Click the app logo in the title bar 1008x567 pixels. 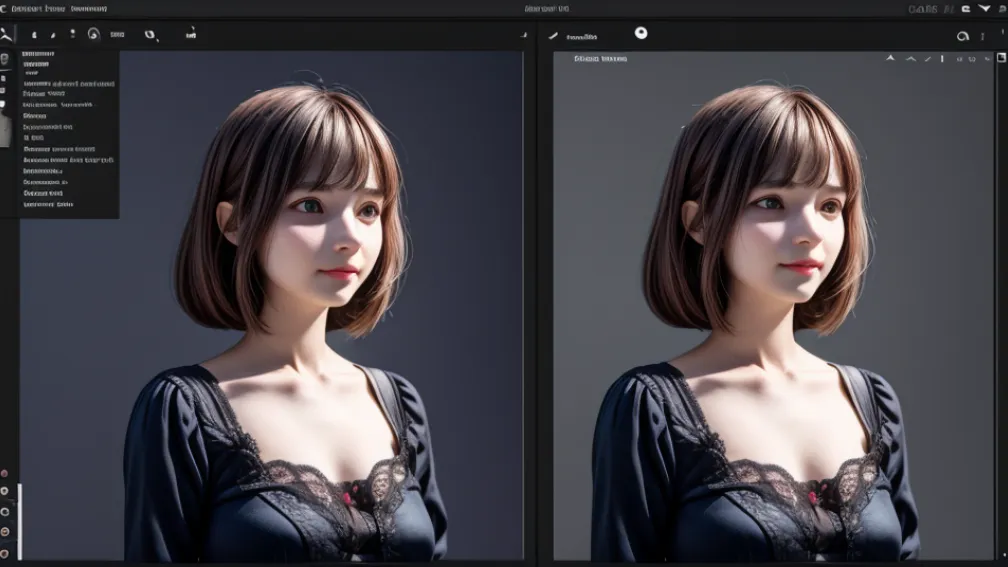pos(3,9)
